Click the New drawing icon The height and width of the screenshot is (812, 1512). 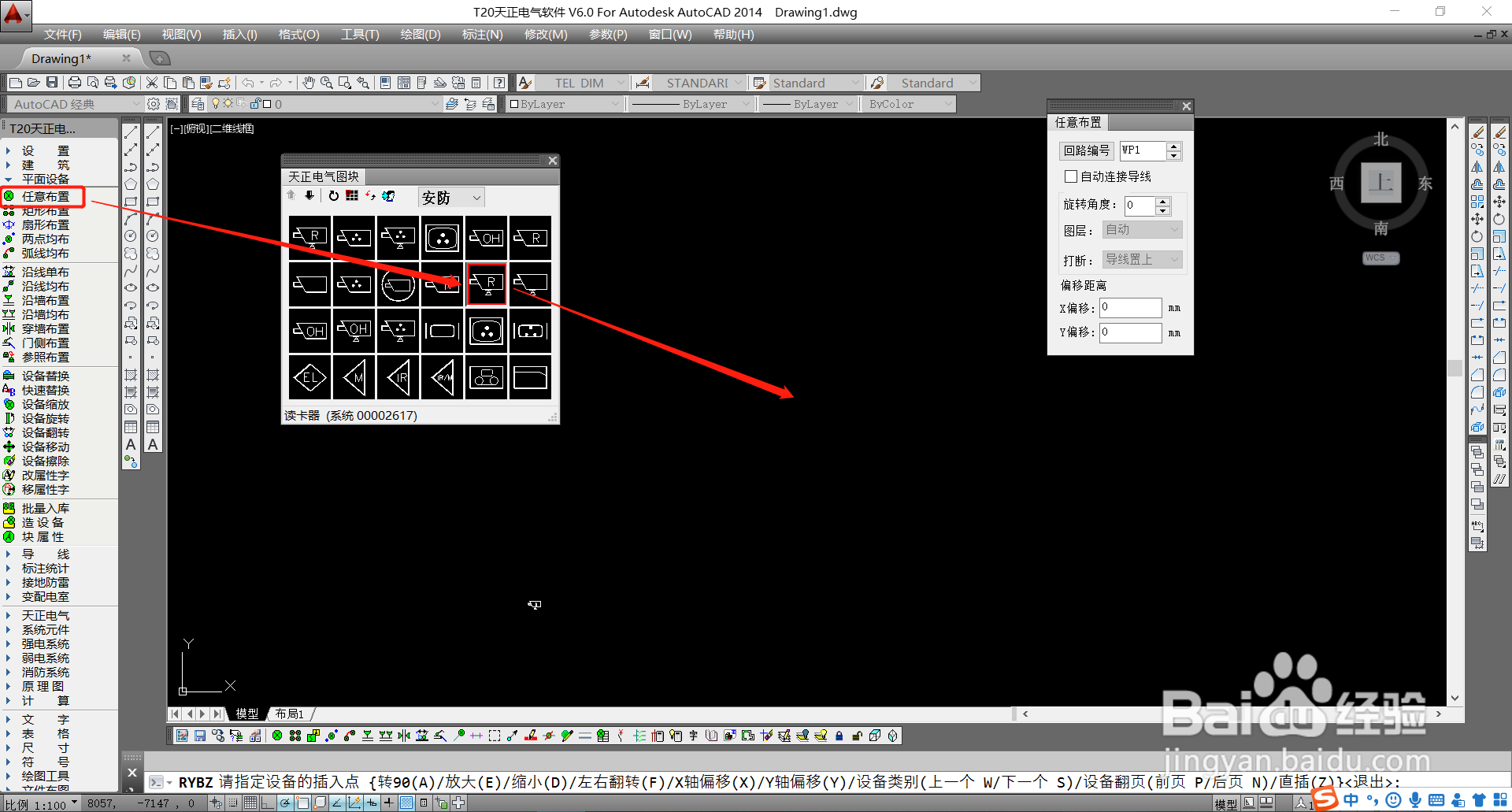pos(16,83)
